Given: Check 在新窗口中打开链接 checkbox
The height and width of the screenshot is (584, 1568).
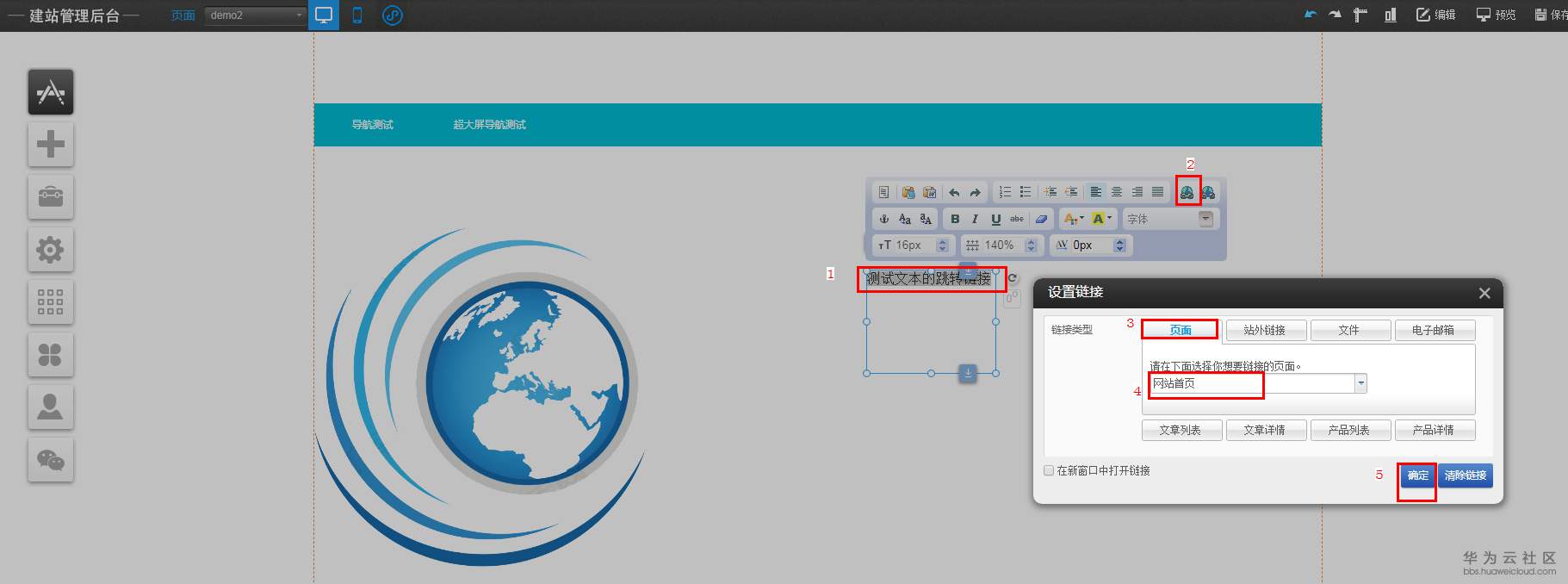Looking at the screenshot, I should click(1049, 470).
